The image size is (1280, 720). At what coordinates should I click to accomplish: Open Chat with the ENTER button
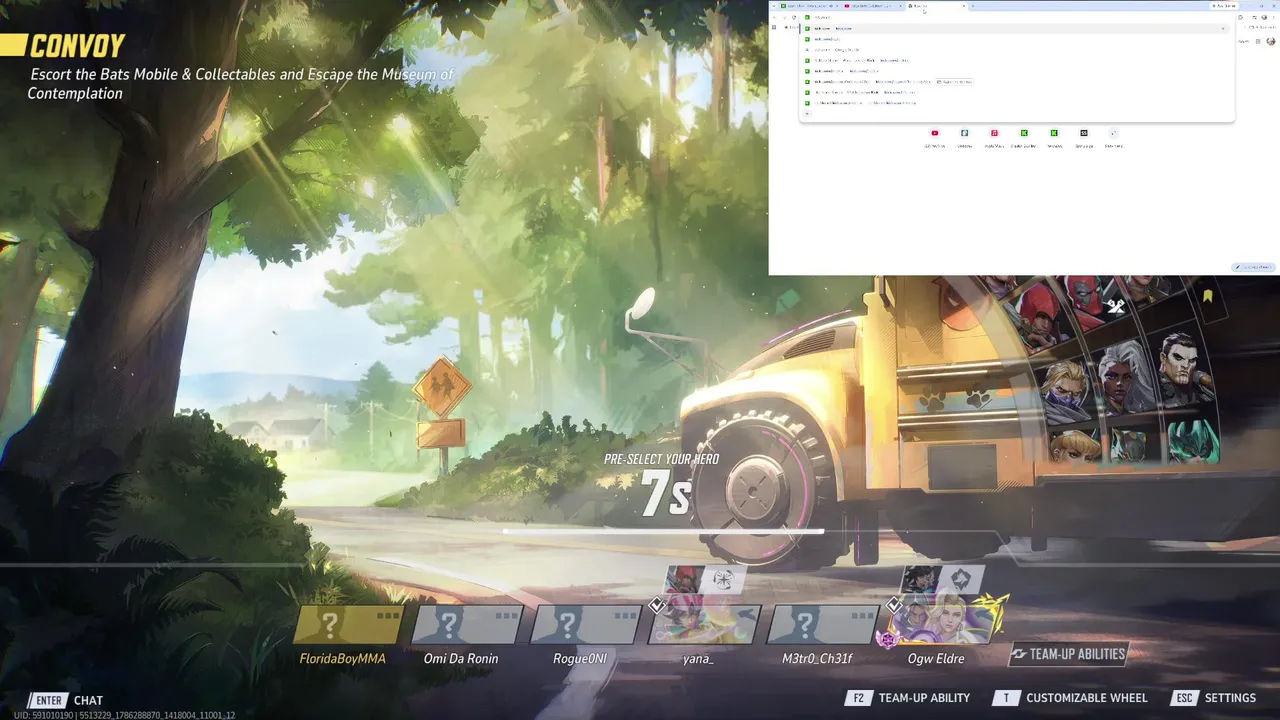[x=66, y=700]
